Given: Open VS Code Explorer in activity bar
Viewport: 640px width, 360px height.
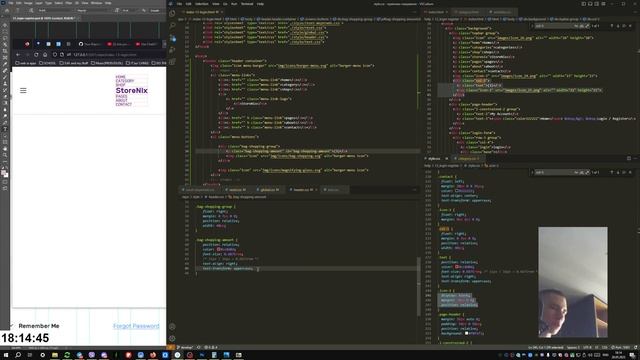Looking at the screenshot, I should 172,13.
